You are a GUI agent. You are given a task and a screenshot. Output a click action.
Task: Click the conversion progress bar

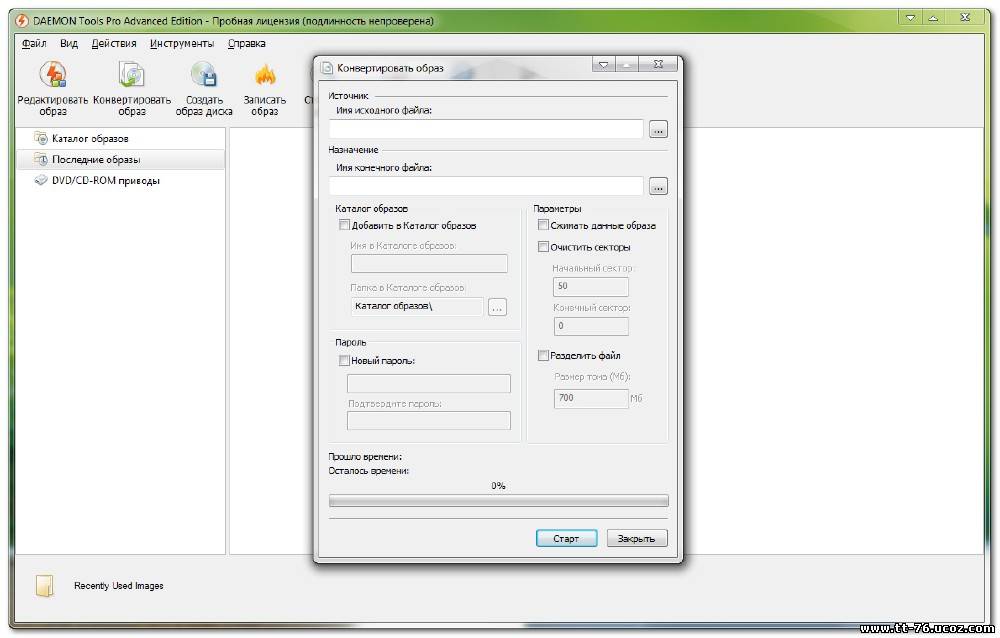[x=499, y=501]
